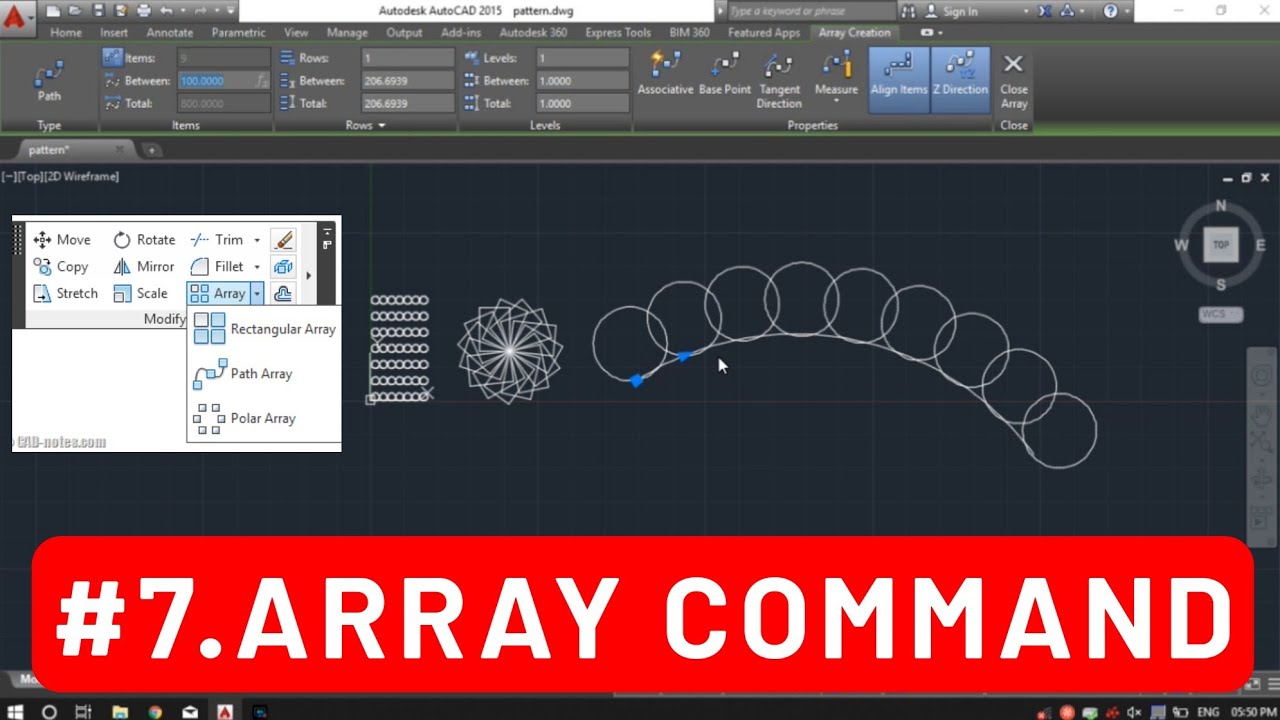This screenshot has height=720, width=1280.
Task: Click the Erase tool icon
Action: tap(283, 240)
